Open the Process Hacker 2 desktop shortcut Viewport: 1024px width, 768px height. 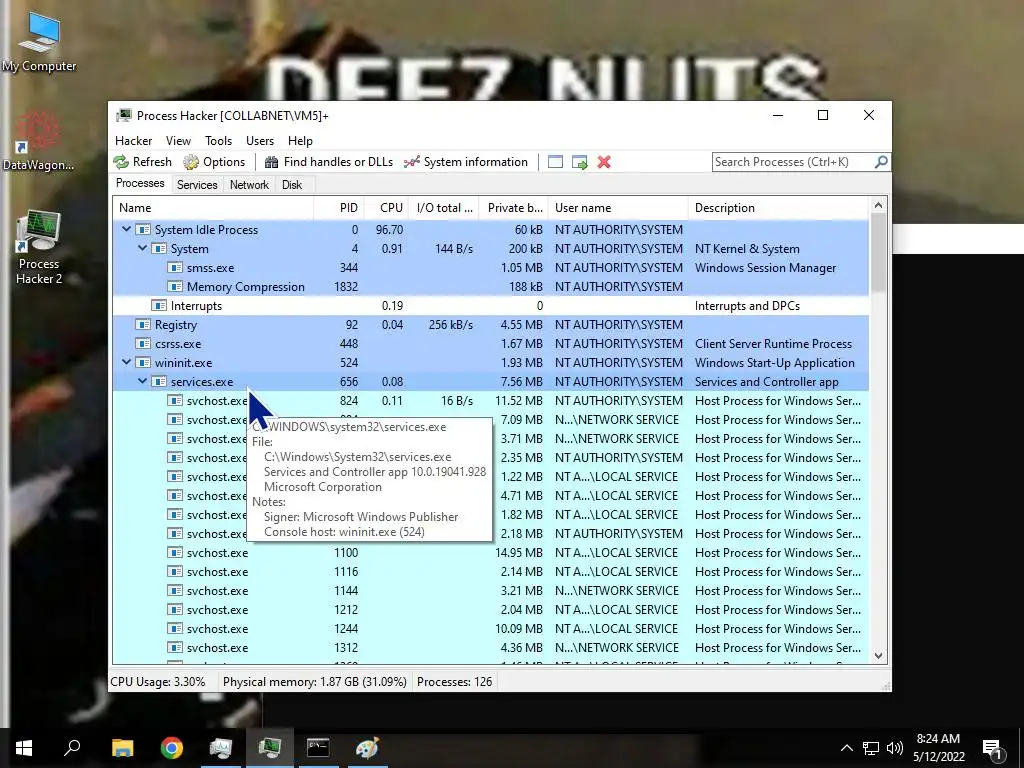pos(39,248)
